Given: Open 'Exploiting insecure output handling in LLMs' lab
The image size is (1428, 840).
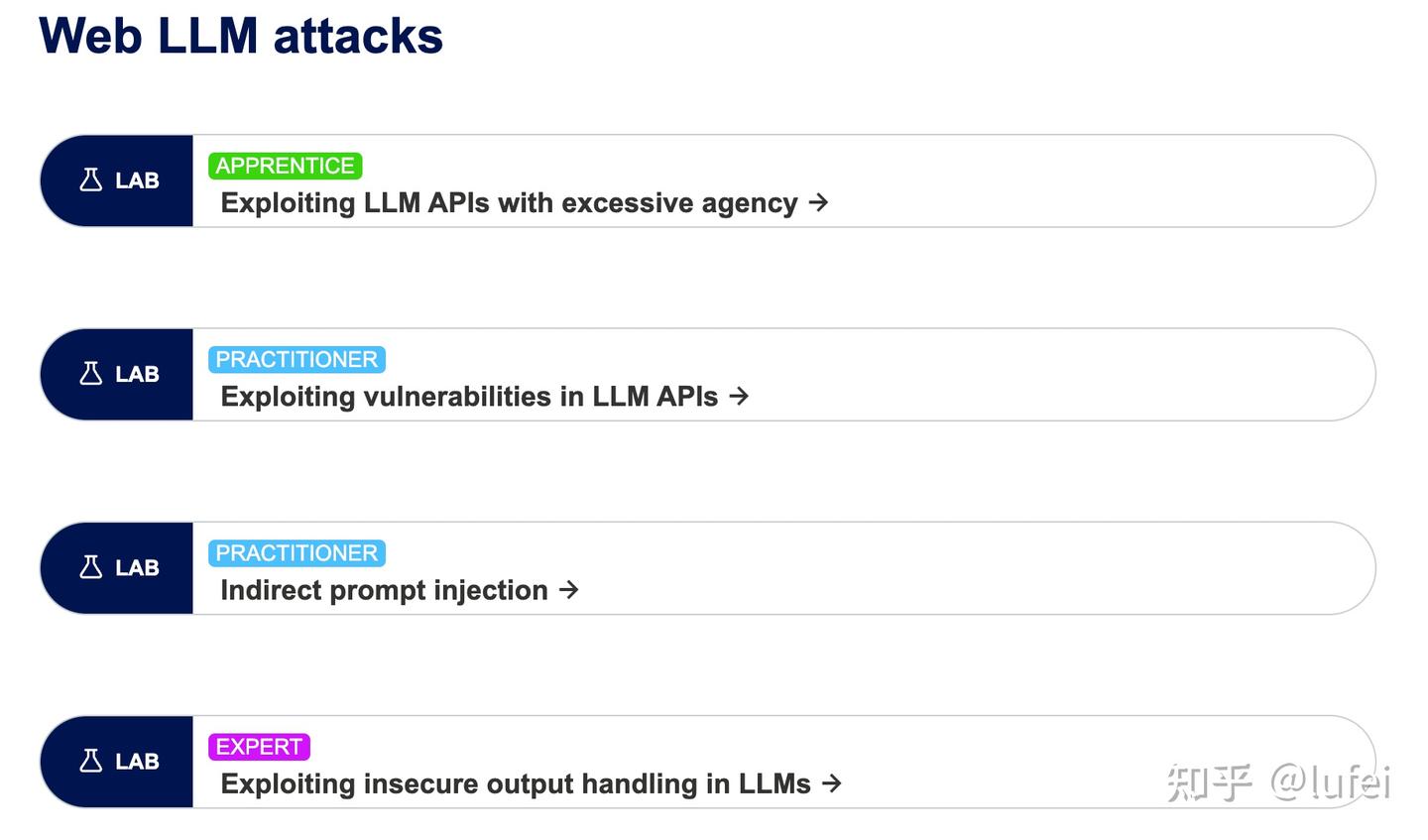Looking at the screenshot, I should (x=516, y=784).
